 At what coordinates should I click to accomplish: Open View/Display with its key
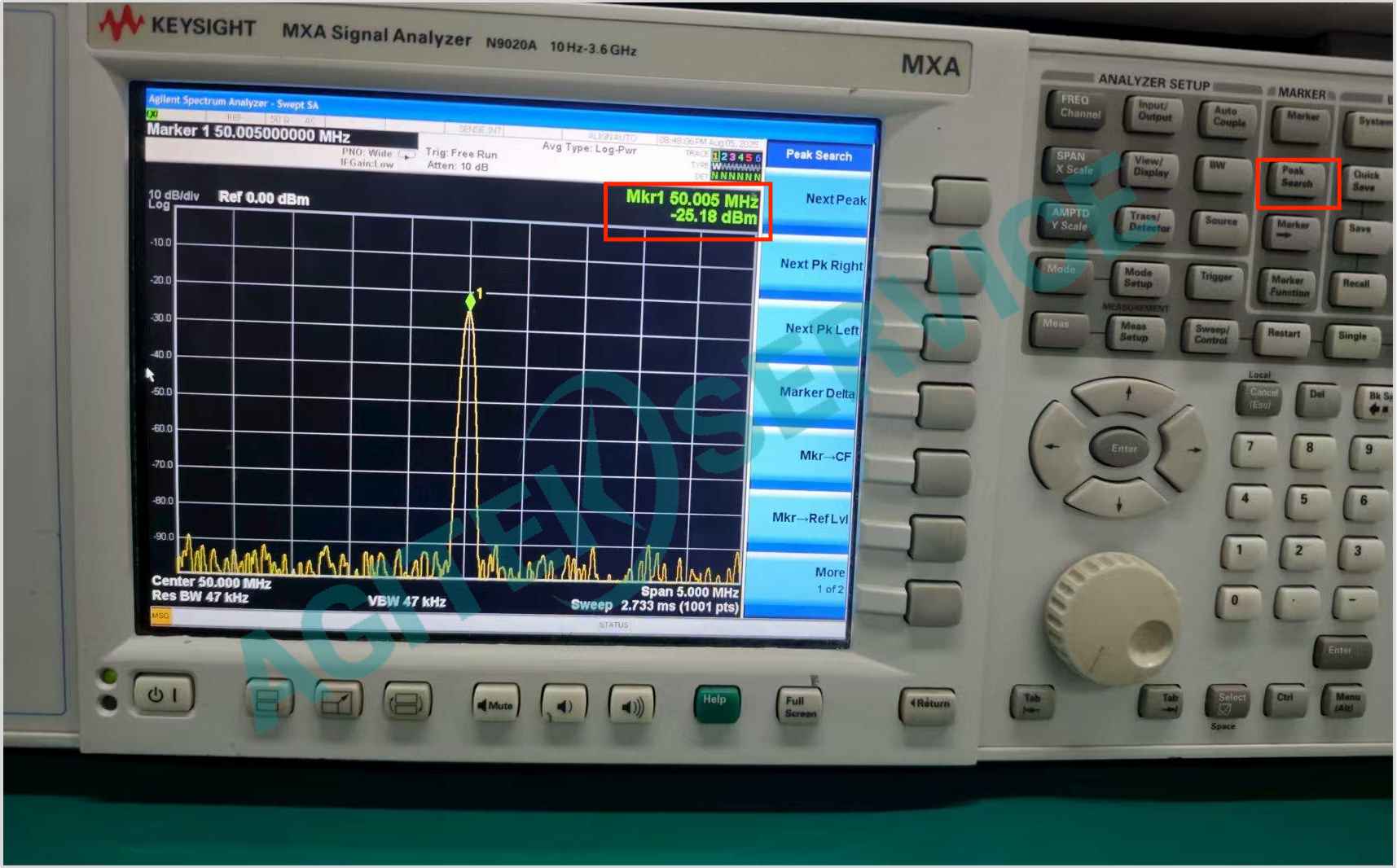point(1149,169)
